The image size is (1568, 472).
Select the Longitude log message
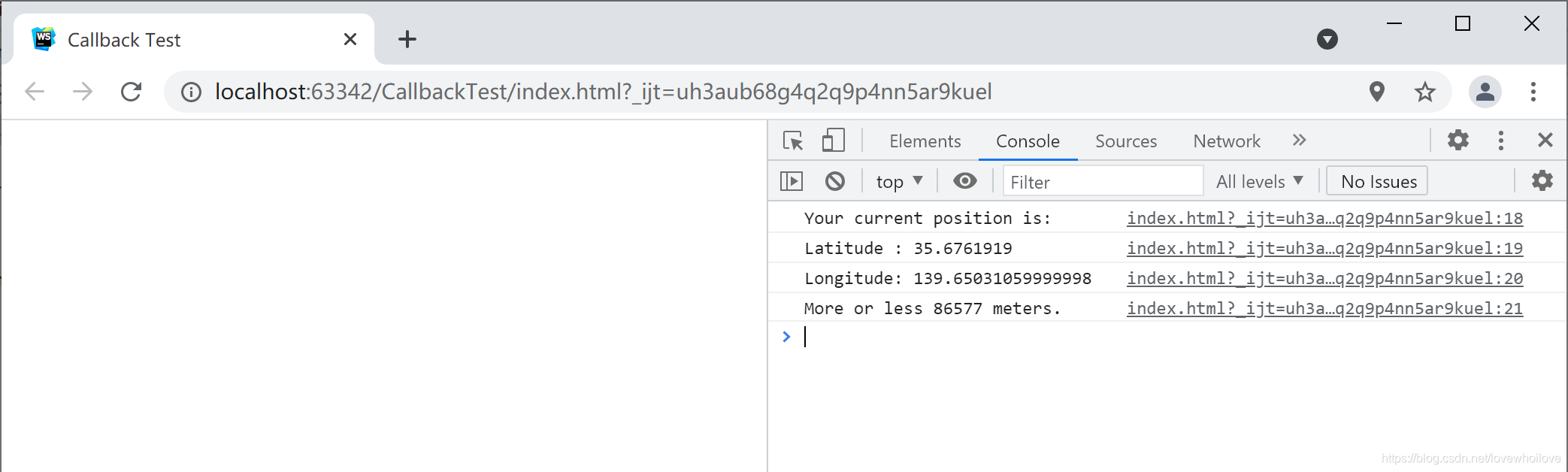947,278
